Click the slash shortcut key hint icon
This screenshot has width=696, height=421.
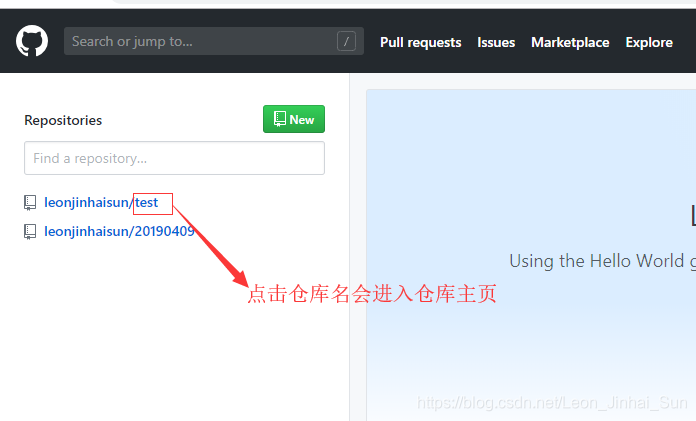[x=346, y=41]
